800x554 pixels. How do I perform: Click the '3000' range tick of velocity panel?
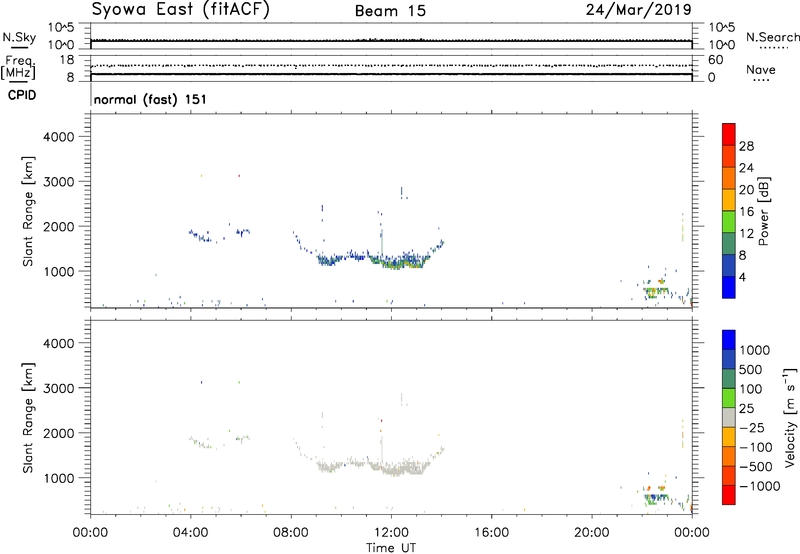click(58, 388)
